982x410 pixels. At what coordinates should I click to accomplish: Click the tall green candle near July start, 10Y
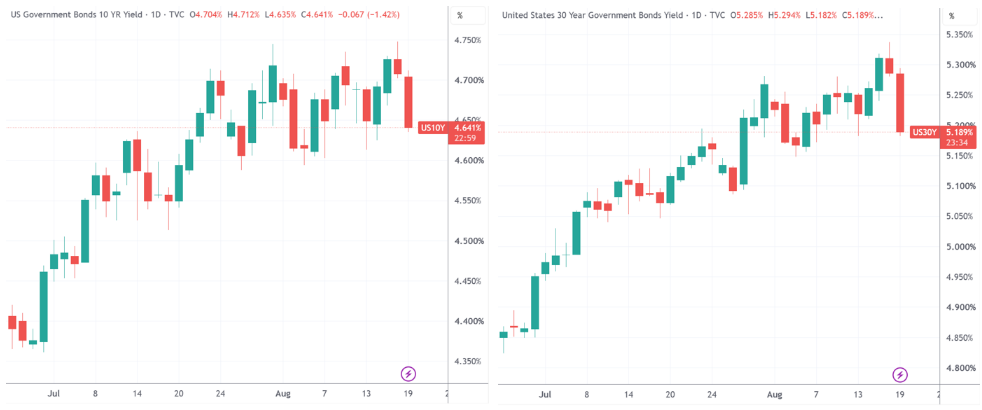tap(43, 307)
